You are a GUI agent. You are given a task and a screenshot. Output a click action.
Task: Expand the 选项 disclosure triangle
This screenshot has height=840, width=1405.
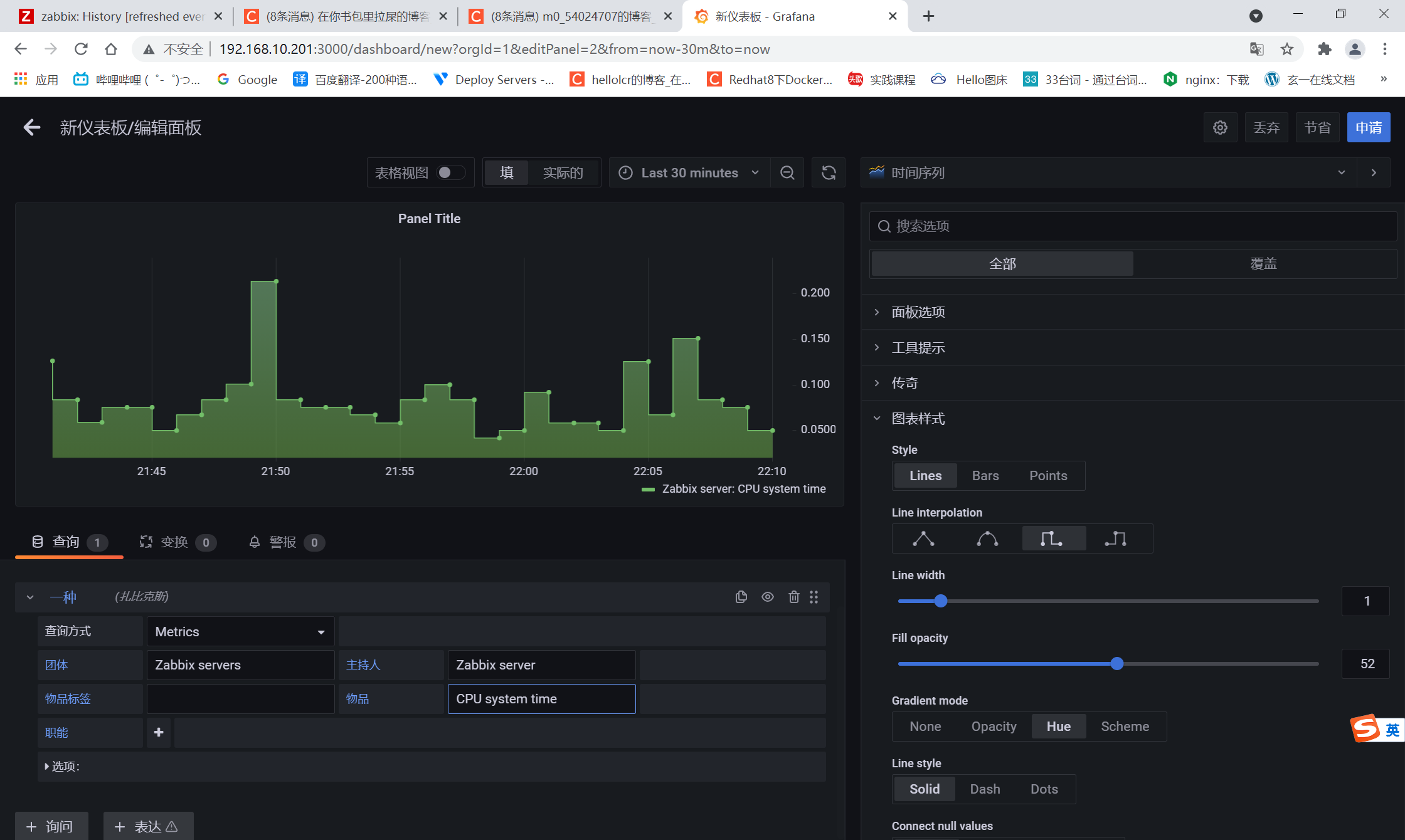pyautogui.click(x=46, y=766)
